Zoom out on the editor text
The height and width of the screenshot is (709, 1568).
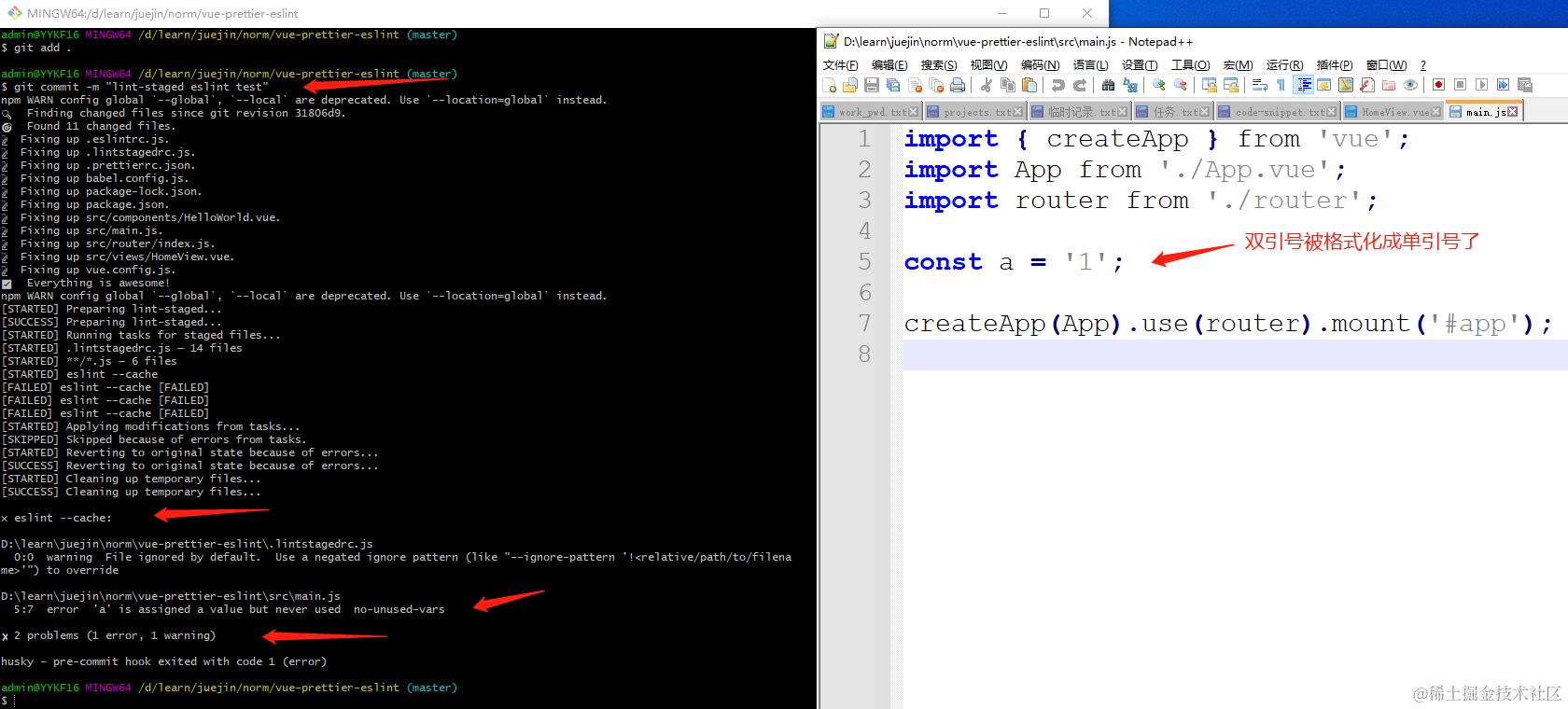(x=1181, y=85)
